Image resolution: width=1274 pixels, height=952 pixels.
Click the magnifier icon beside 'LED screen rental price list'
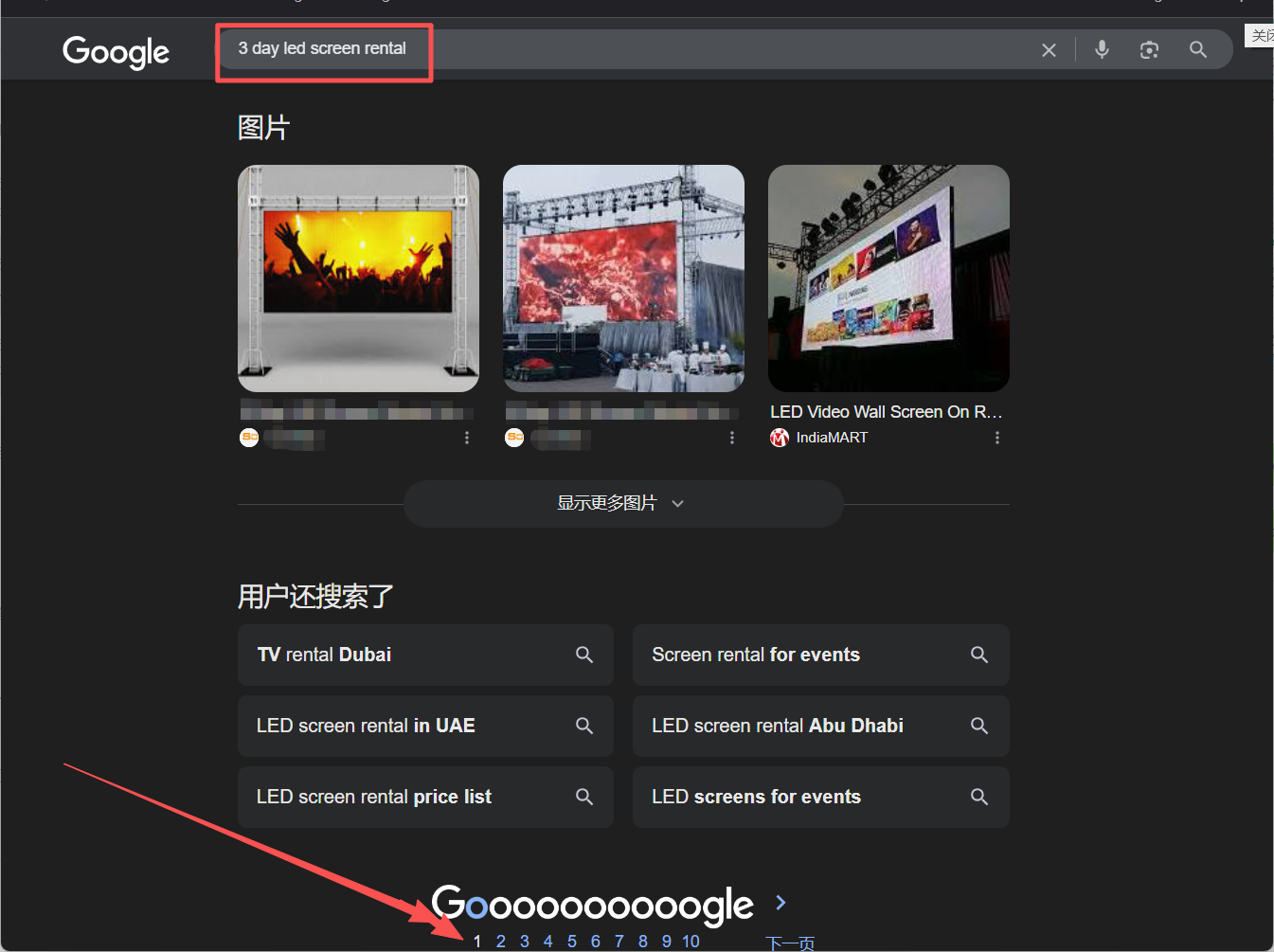tap(584, 797)
